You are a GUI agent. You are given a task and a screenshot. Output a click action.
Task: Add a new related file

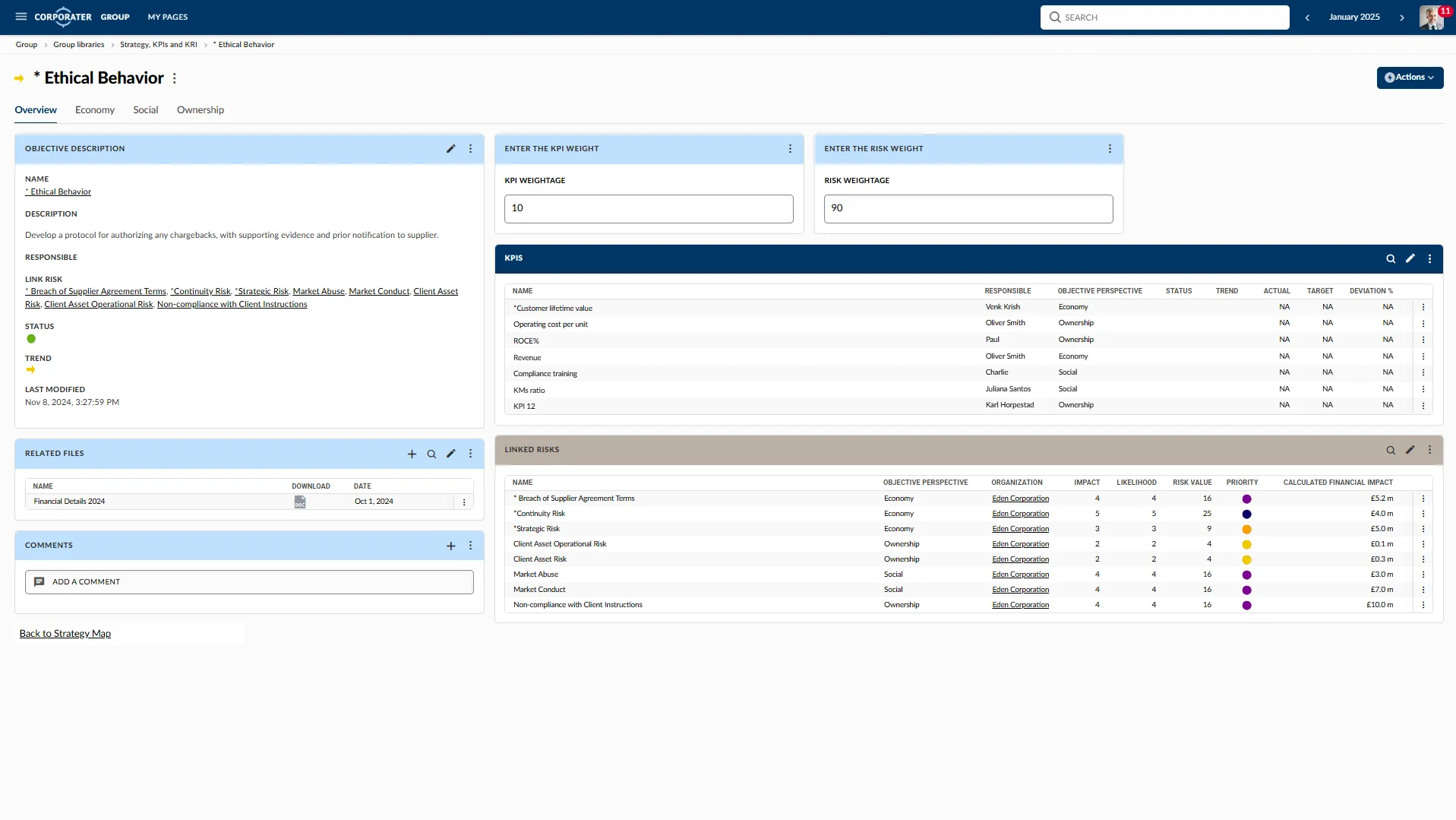coord(412,454)
